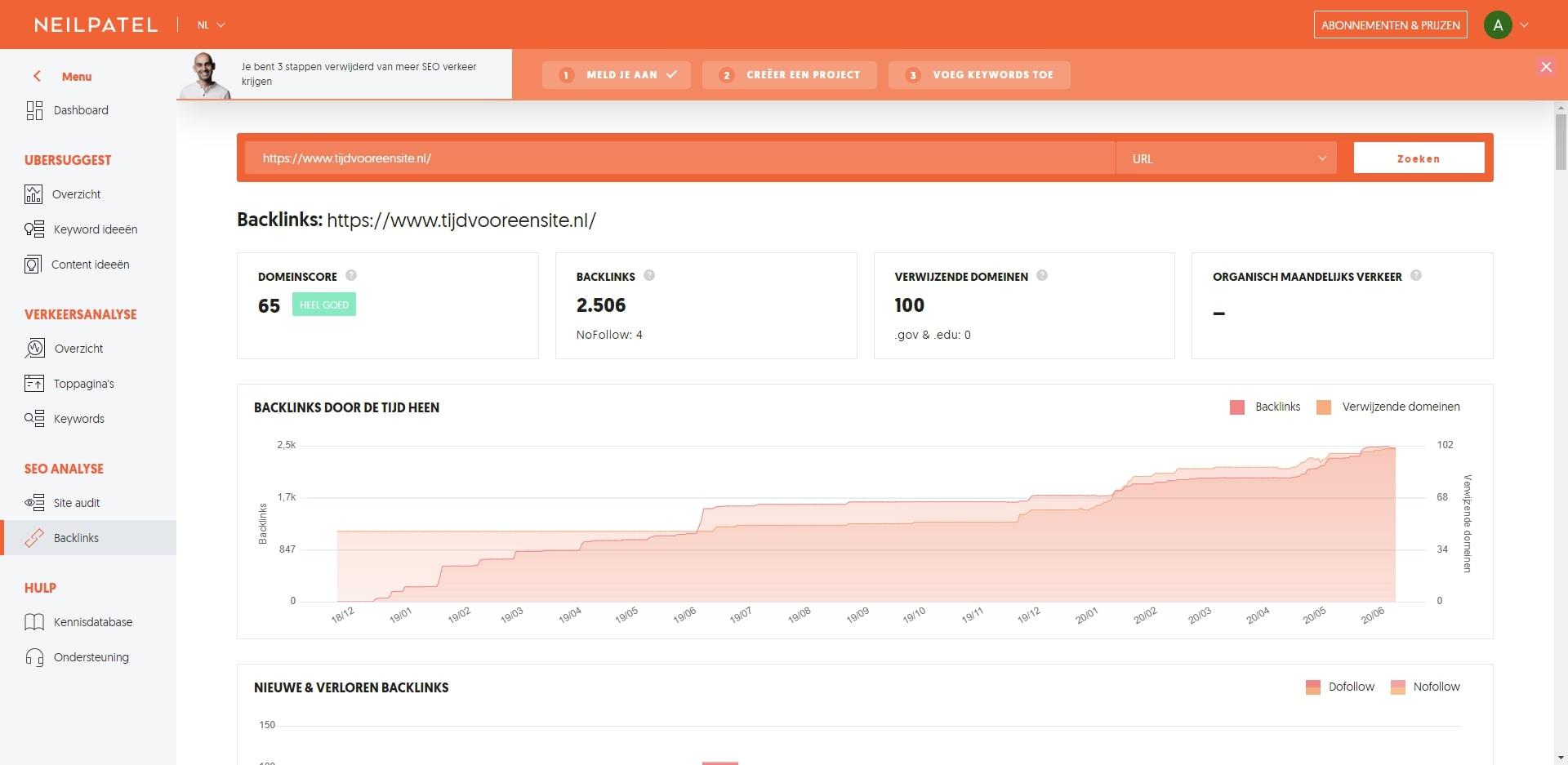Viewport: 1568px width, 765px height.
Task: Open the NL language dropdown
Action: (x=211, y=25)
